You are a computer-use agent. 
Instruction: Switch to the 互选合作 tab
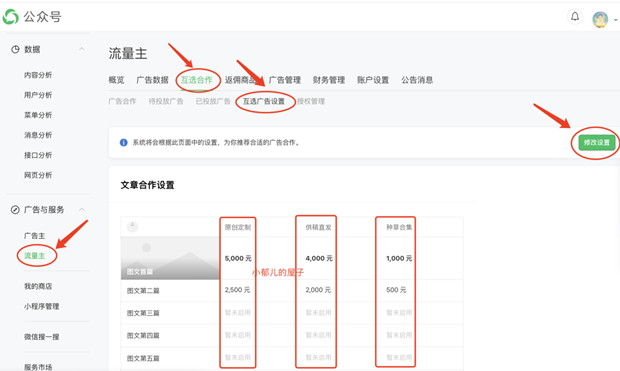coord(197,80)
